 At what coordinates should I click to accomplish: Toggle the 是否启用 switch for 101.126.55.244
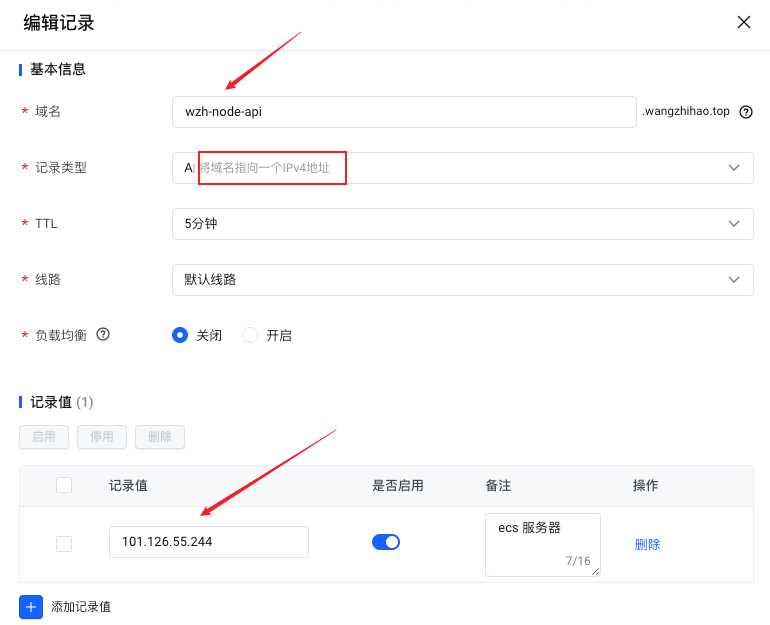[x=386, y=542]
